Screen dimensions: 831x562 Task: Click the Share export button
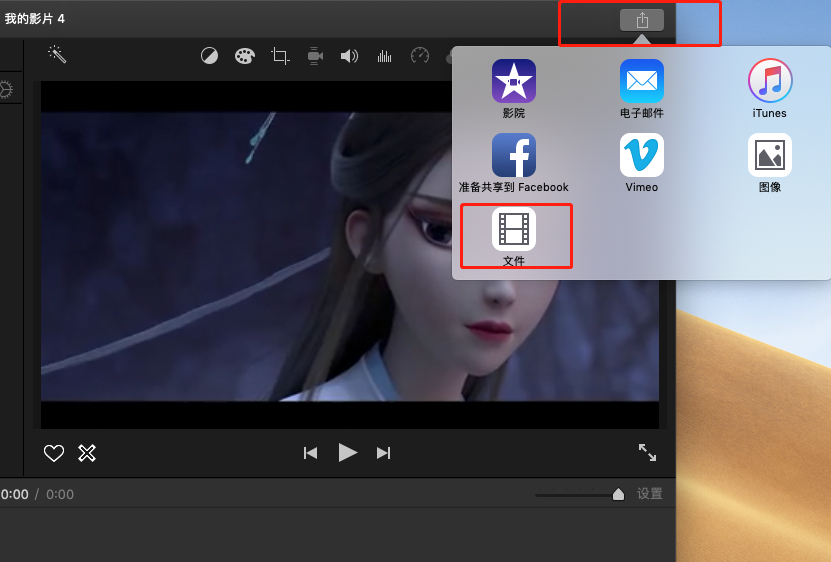pos(642,20)
